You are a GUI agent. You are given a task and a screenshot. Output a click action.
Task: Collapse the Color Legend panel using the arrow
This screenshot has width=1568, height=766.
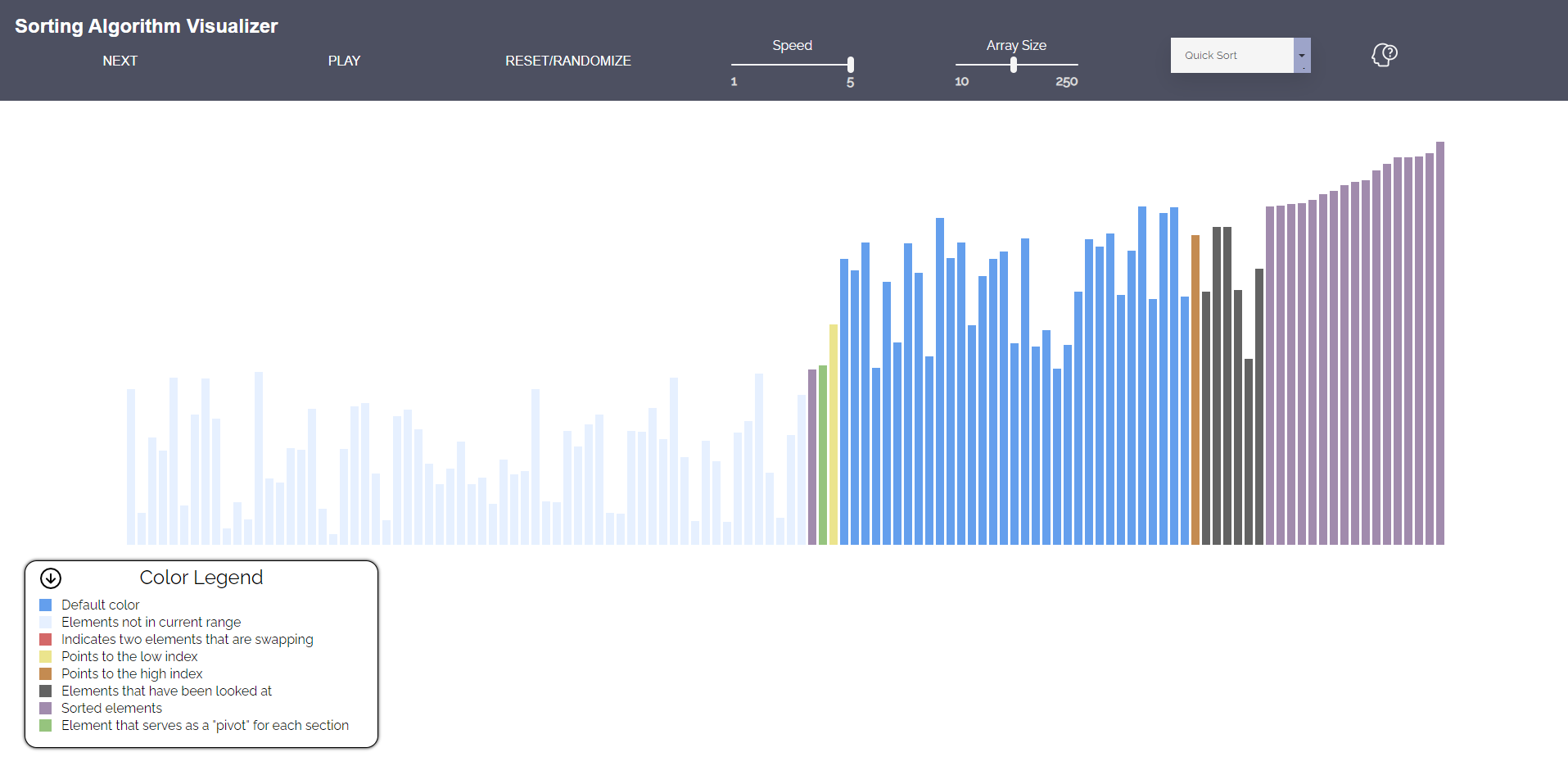[x=50, y=578]
